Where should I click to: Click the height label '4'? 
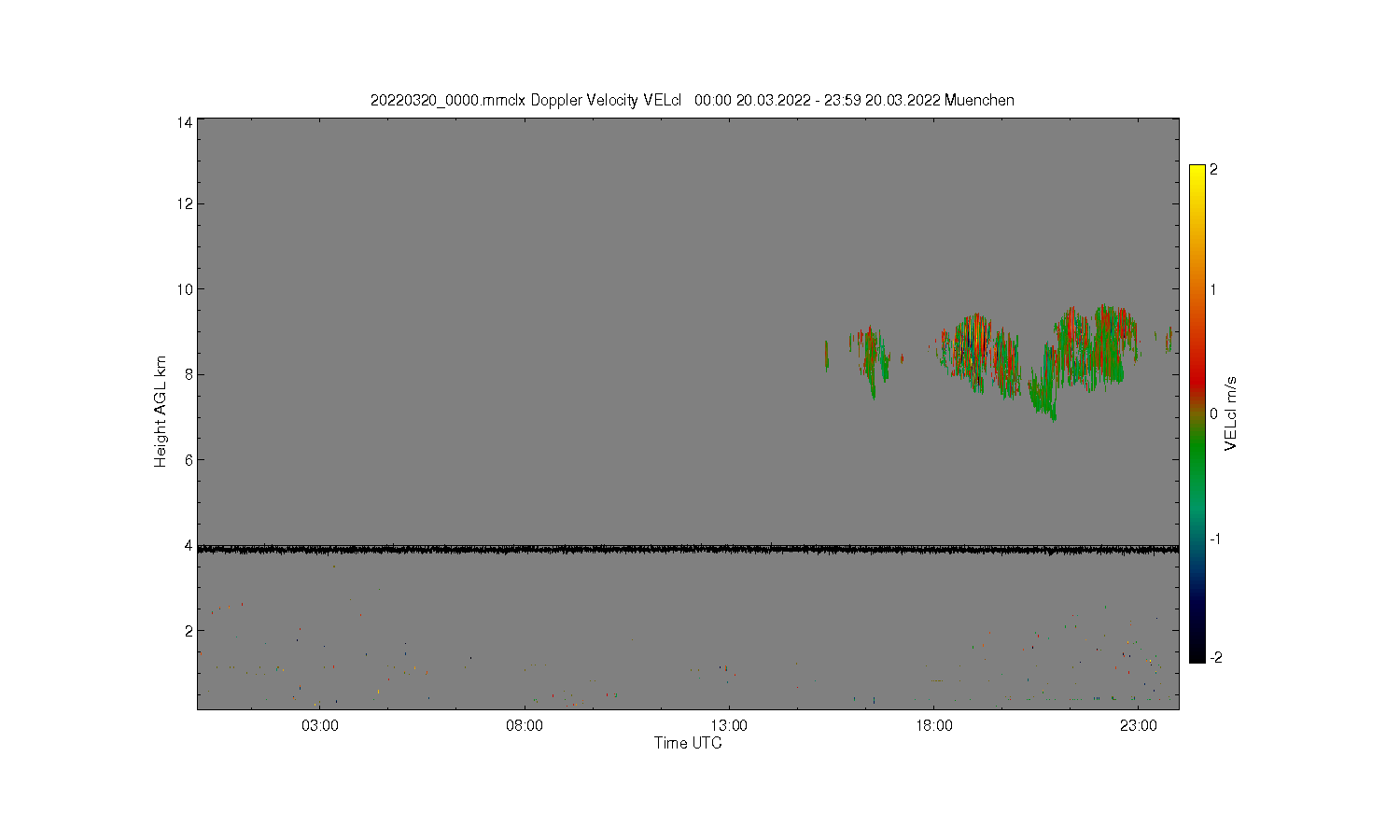[x=189, y=545]
